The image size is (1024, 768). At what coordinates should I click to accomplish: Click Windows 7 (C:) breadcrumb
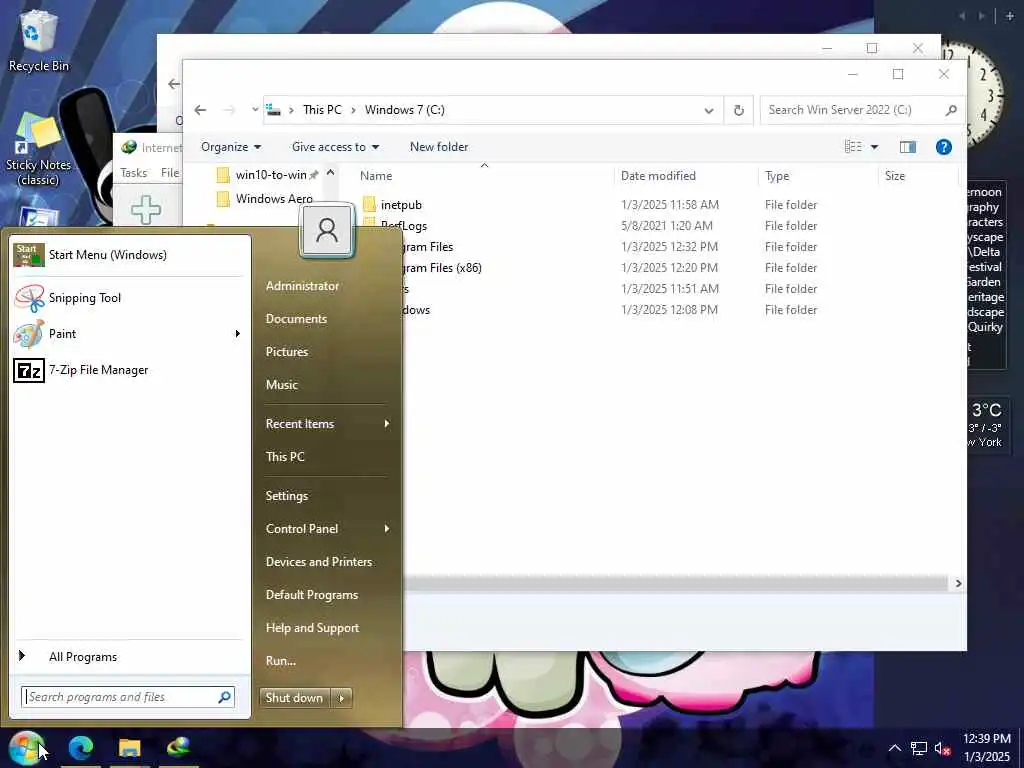coord(404,110)
